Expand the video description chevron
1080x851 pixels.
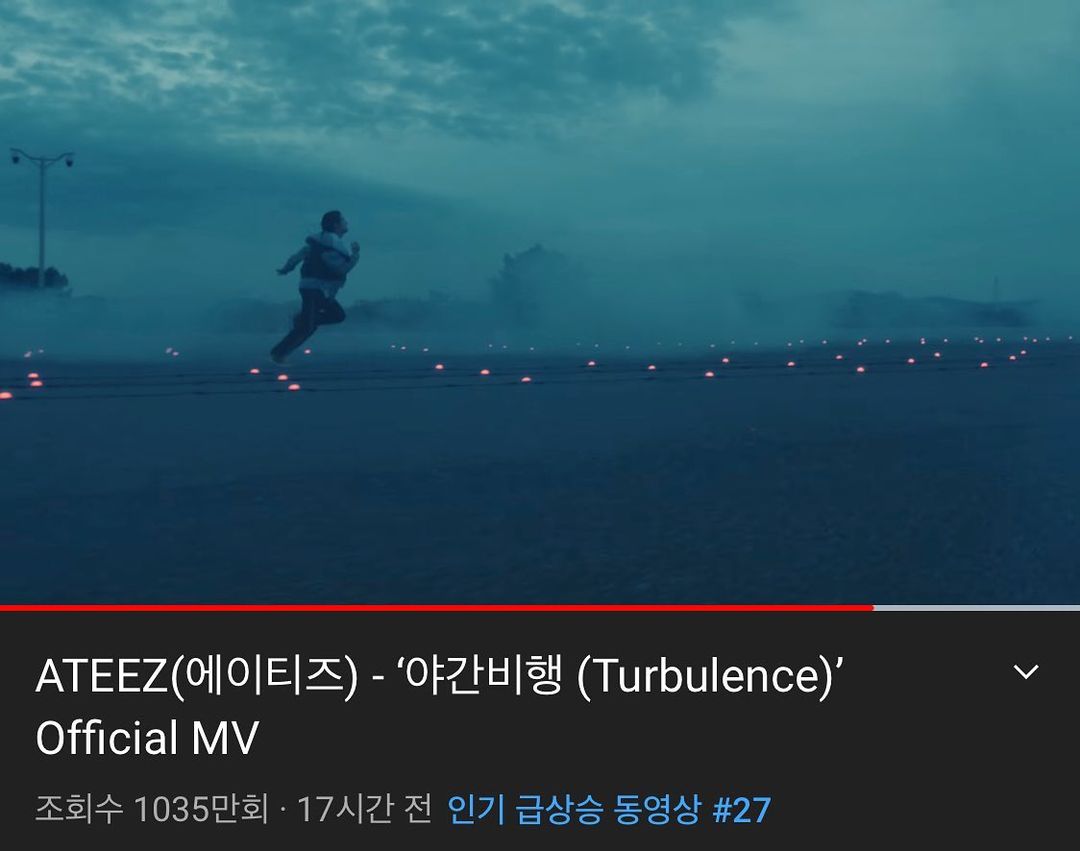click(1026, 672)
